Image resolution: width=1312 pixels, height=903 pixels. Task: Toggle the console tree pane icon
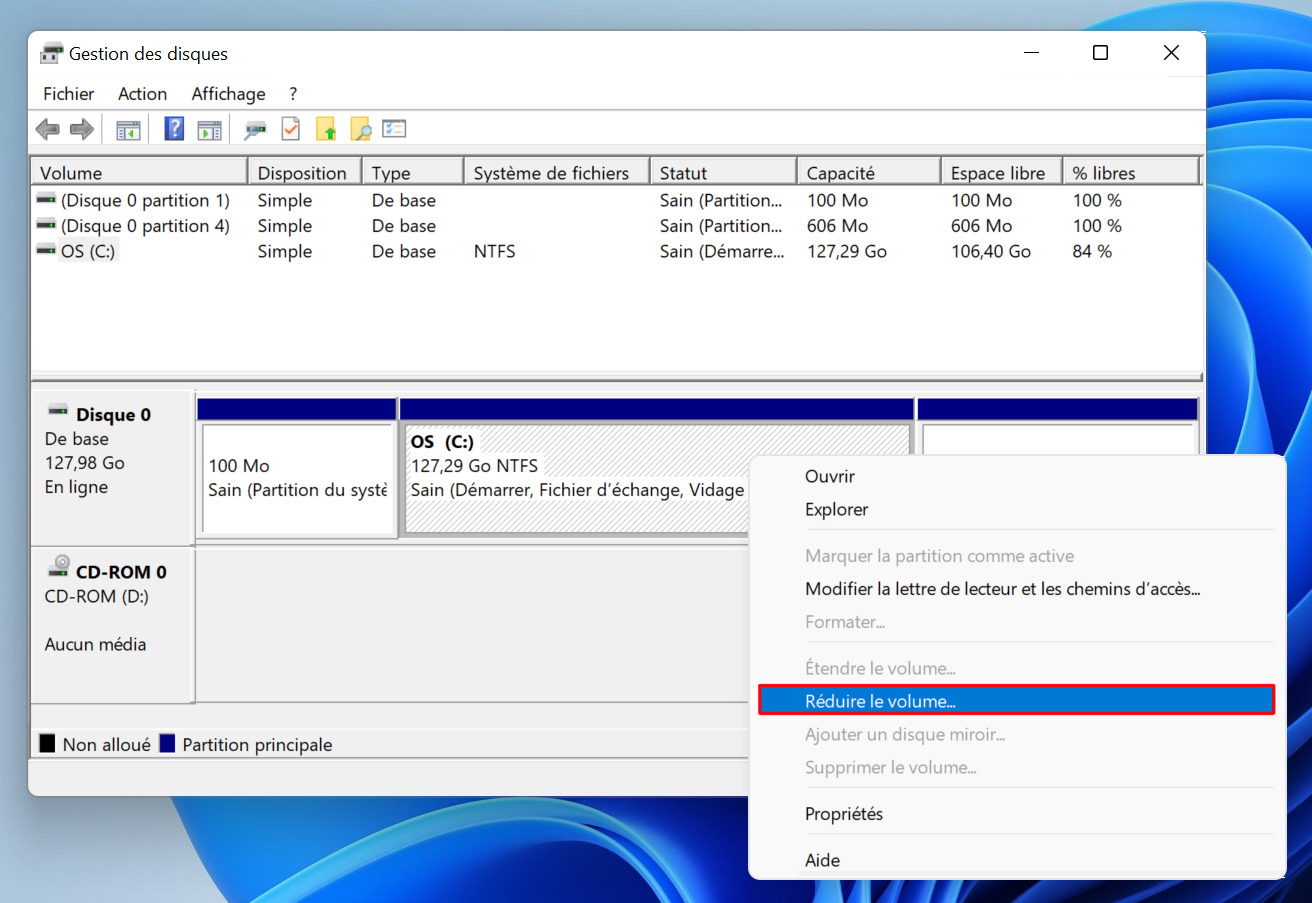click(x=128, y=129)
